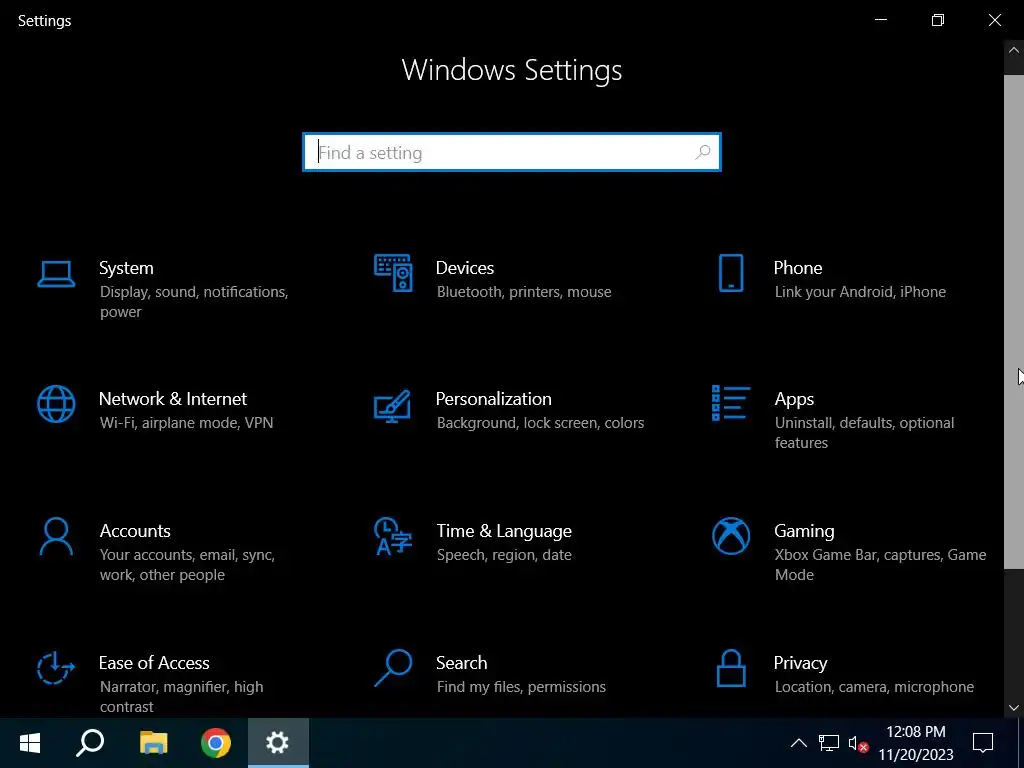The image size is (1024, 768).
Task: Click the scrollbar down arrow
Action: click(x=1014, y=708)
